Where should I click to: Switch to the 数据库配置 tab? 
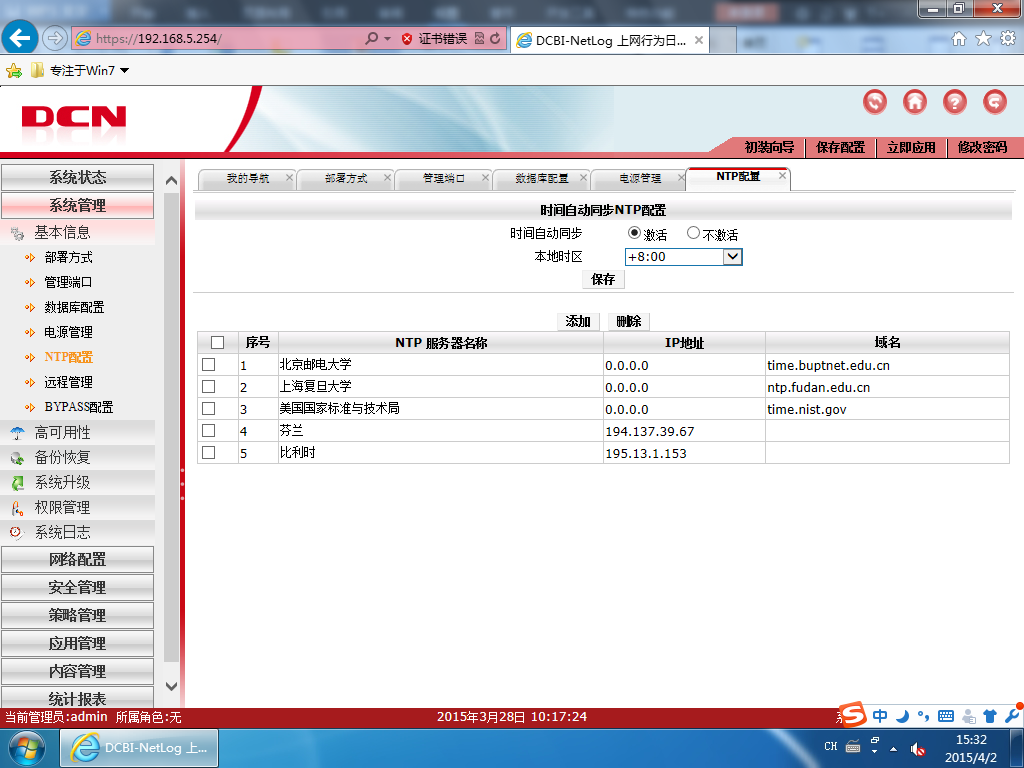point(541,178)
